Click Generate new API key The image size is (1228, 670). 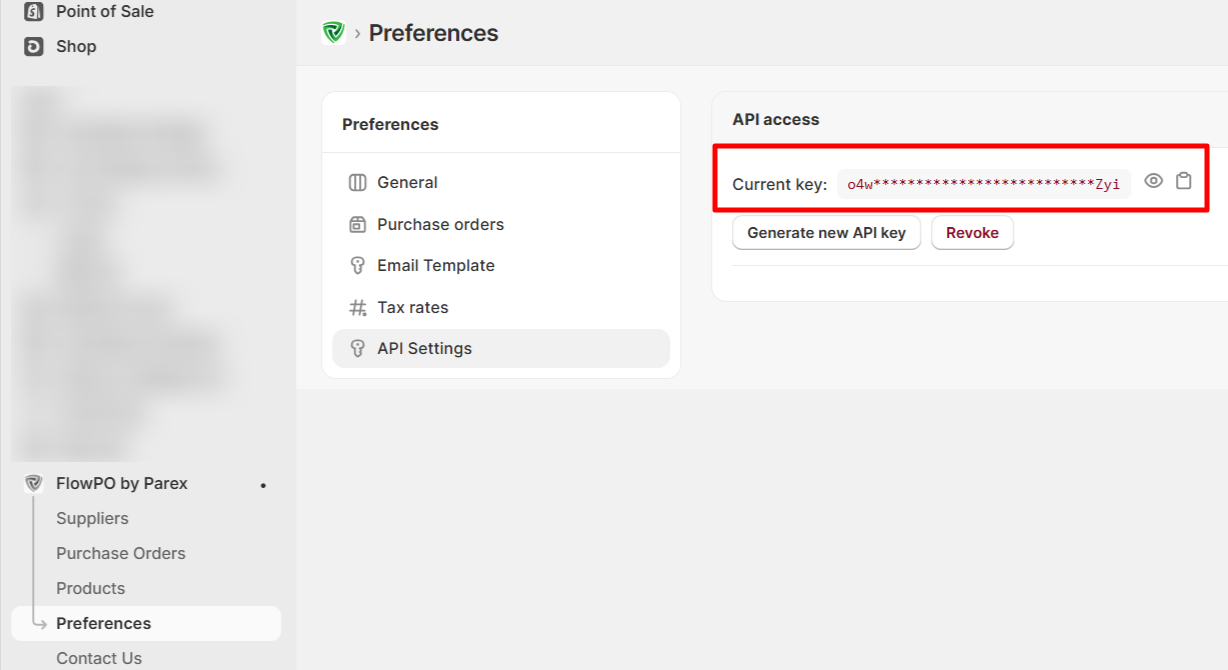point(827,233)
